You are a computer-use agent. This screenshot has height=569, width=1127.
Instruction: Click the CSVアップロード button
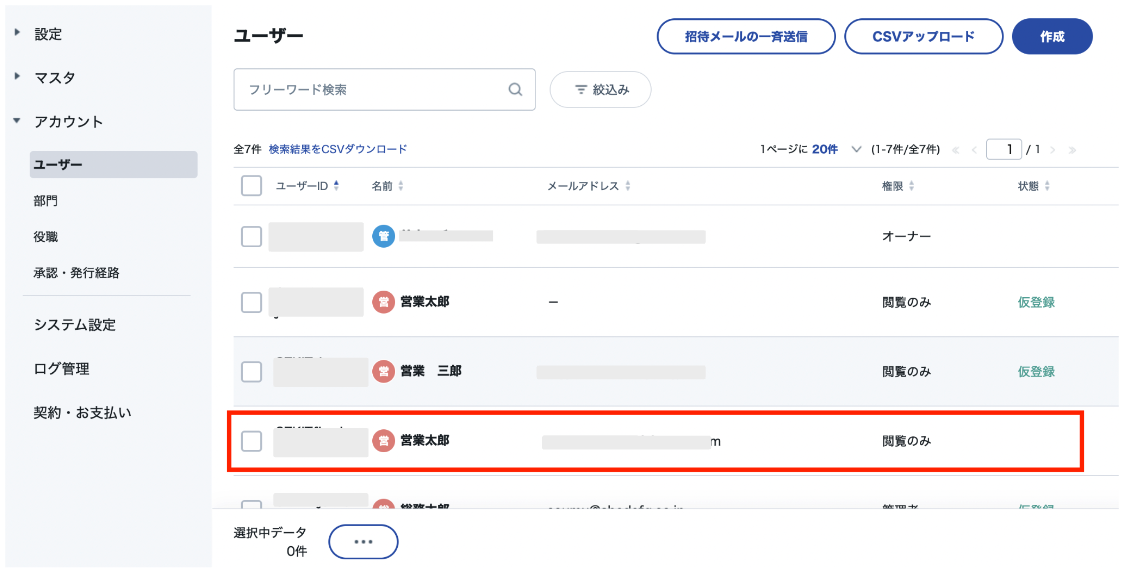click(924, 36)
